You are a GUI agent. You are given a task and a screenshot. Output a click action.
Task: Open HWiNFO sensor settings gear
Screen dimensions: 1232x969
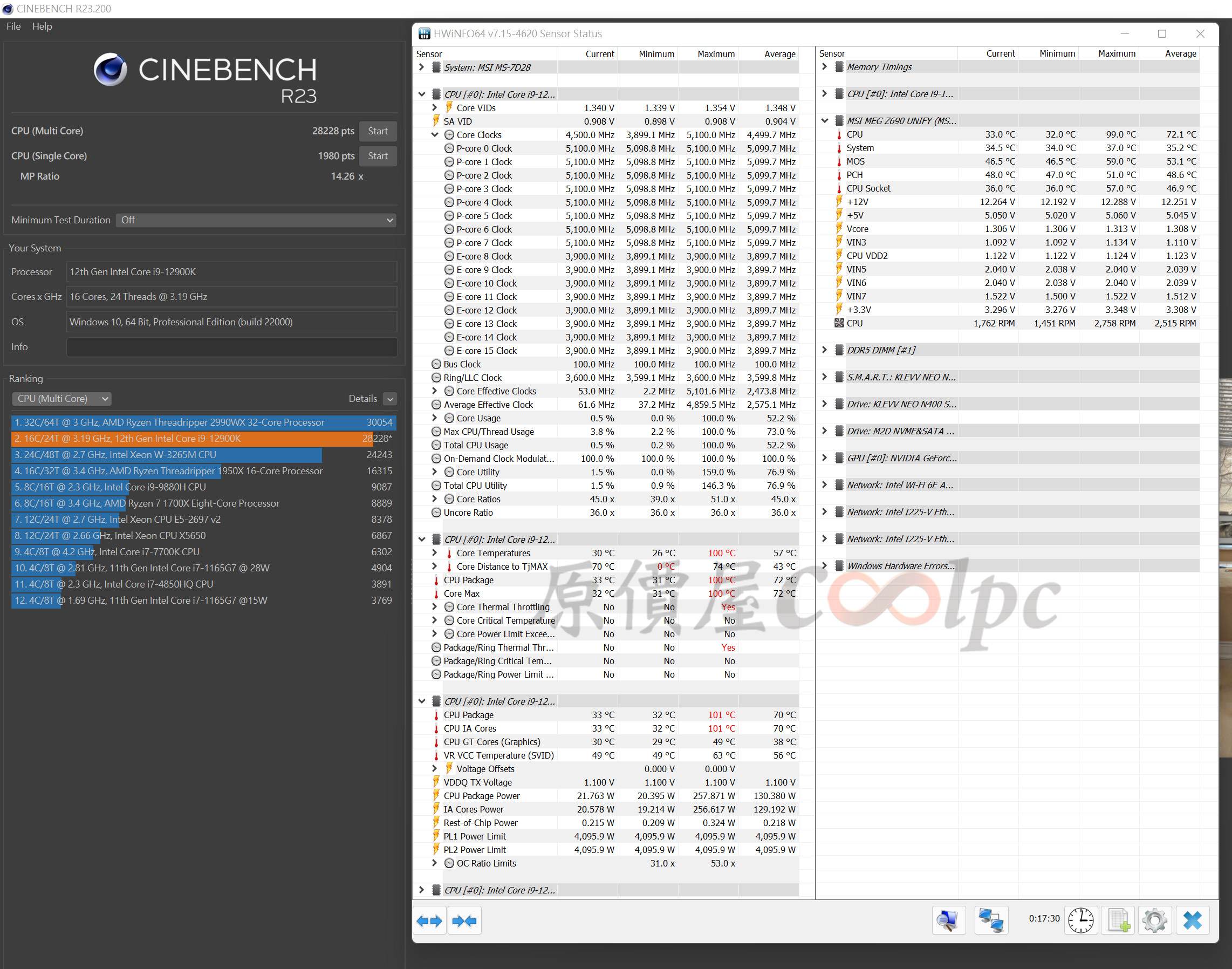(x=1154, y=920)
